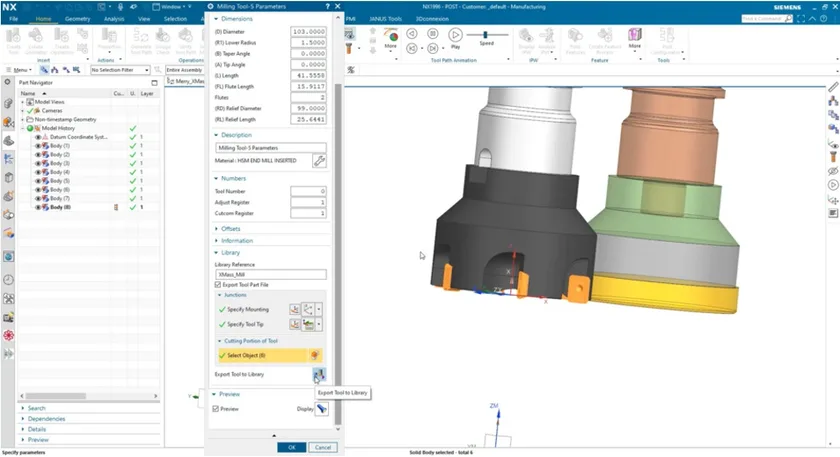
Task: Open the Menu button
Action: pos(20,70)
